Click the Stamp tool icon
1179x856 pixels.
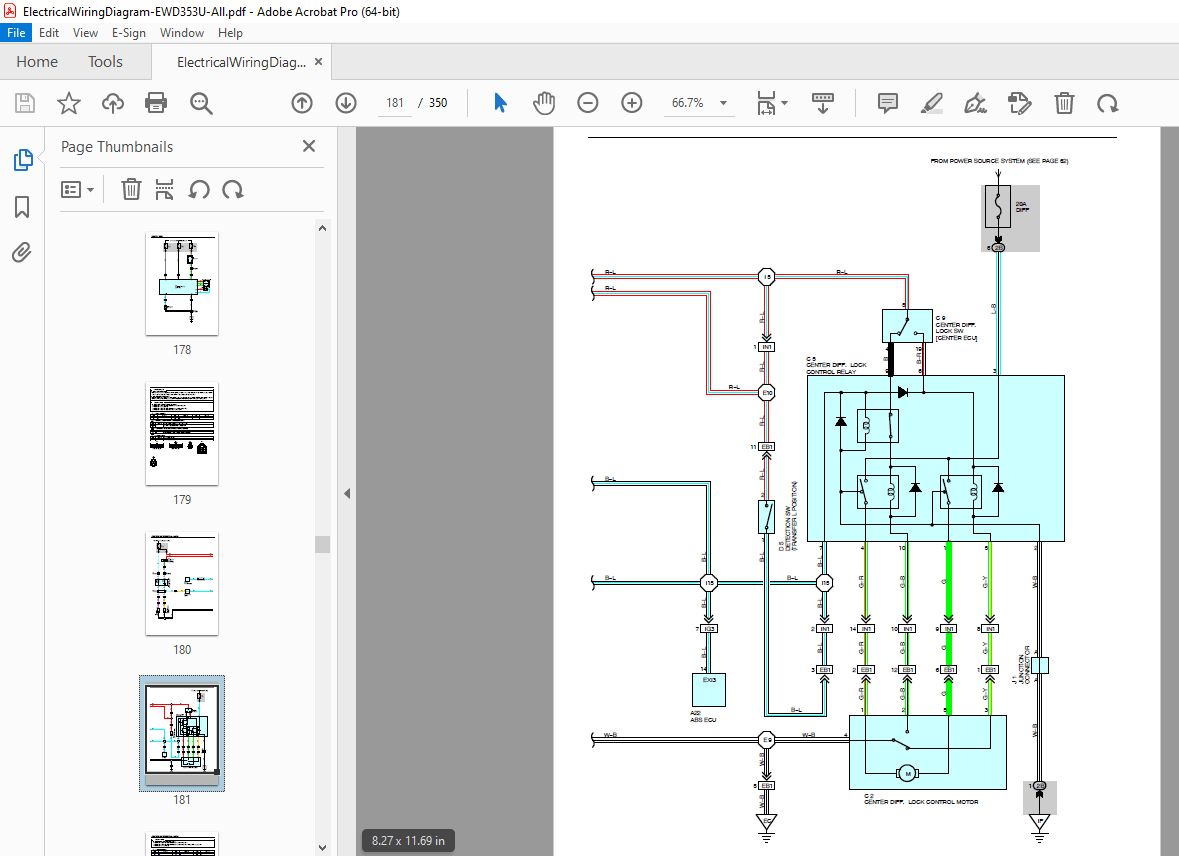click(1019, 103)
